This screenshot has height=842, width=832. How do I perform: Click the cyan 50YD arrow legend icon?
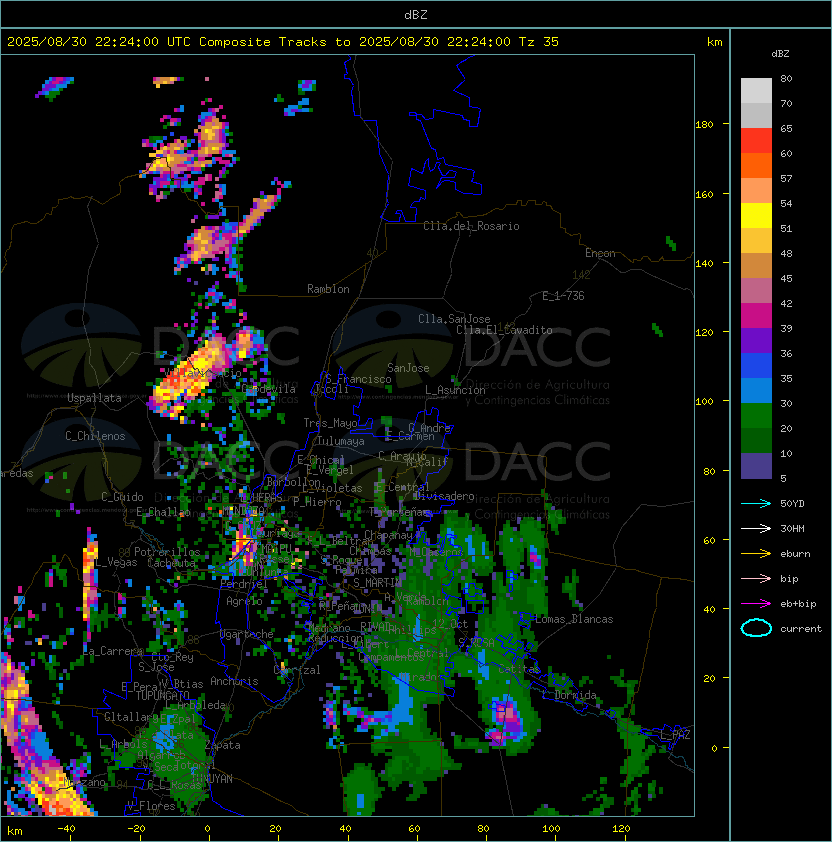pos(756,503)
